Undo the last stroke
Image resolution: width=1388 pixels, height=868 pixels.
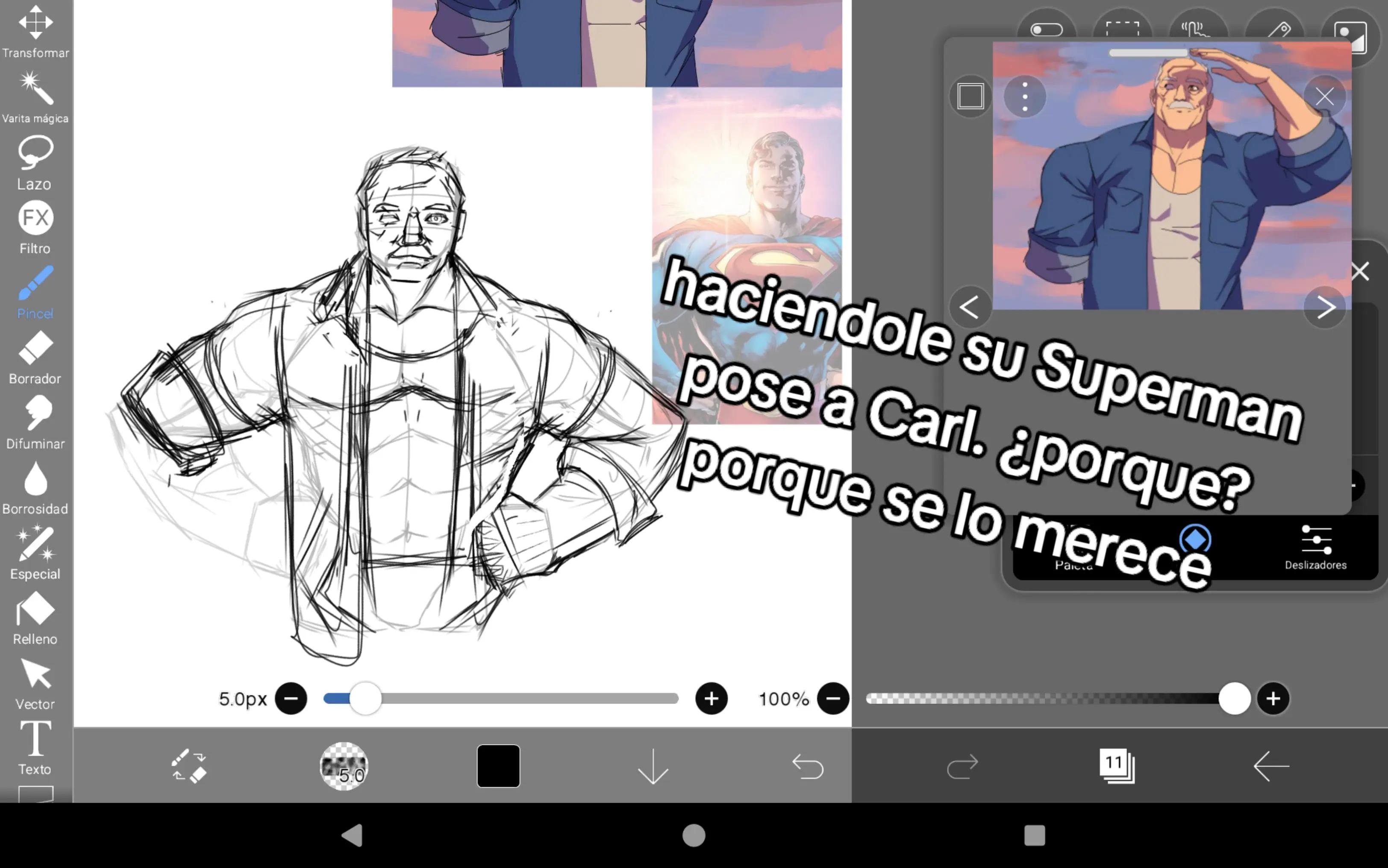pyautogui.click(x=808, y=766)
